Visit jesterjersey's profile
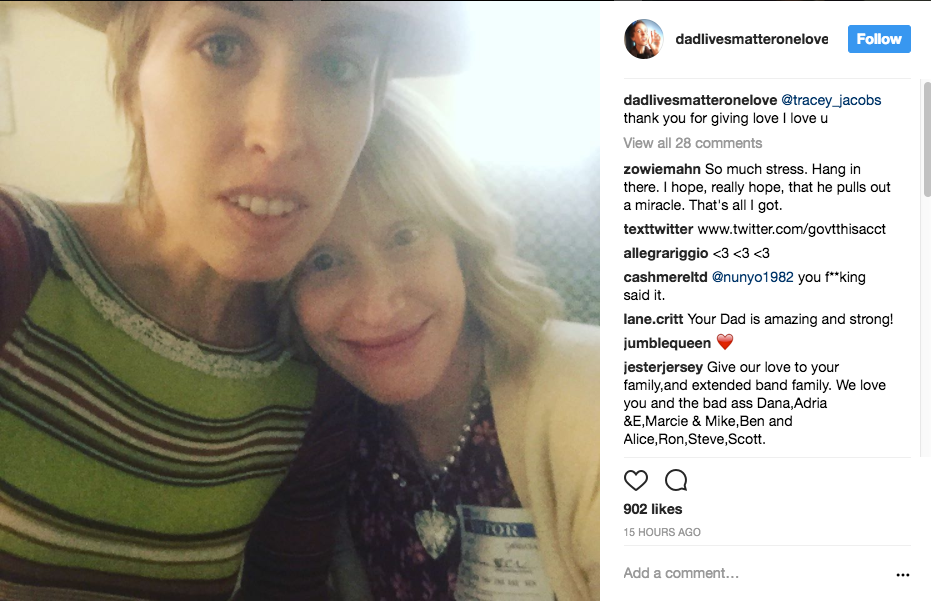The height and width of the screenshot is (601, 931). (x=663, y=367)
